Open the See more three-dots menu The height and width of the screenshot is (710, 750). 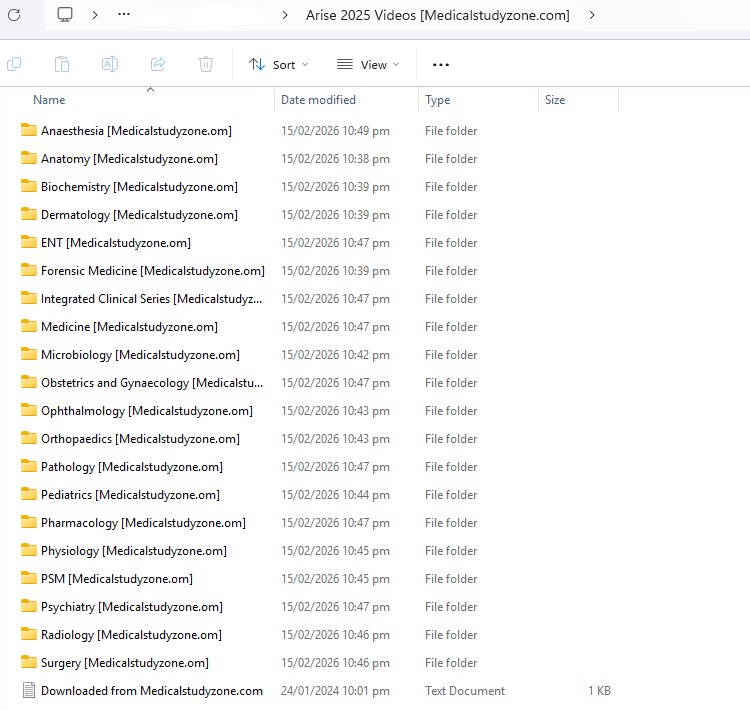click(x=441, y=64)
